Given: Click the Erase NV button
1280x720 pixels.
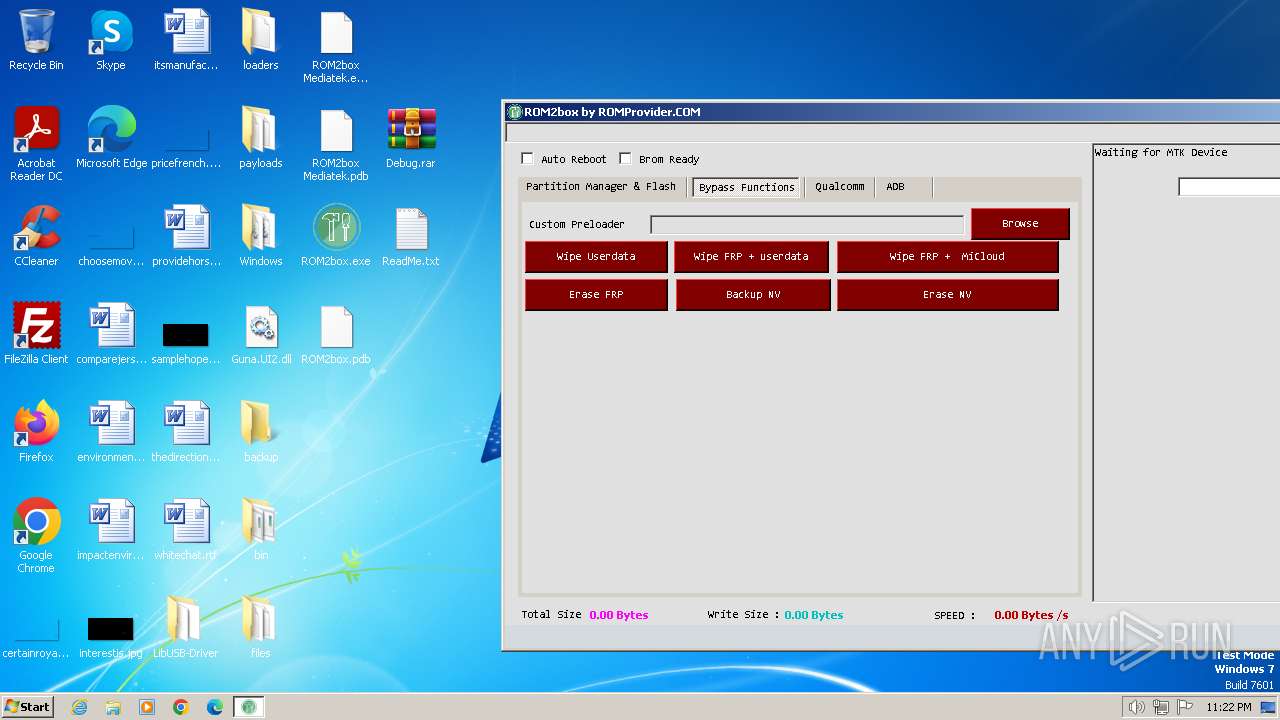Looking at the screenshot, I should pyautogui.click(x=947, y=294).
